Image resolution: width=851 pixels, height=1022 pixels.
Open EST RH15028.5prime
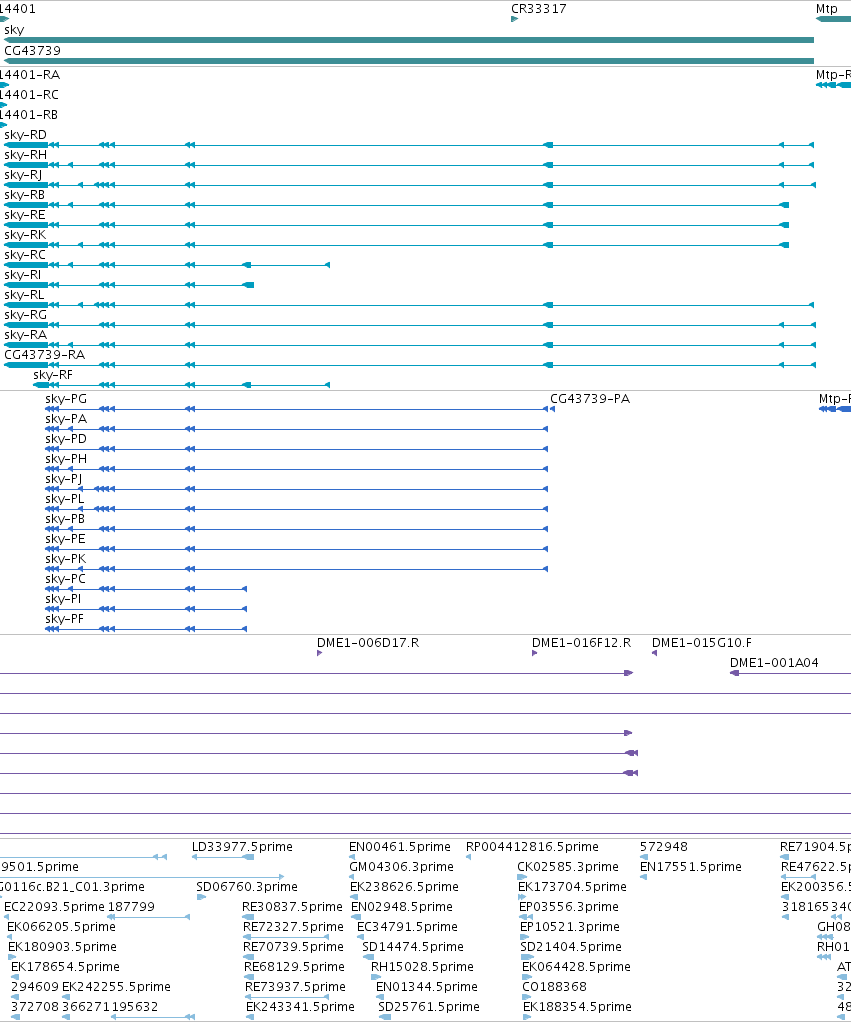pos(422,967)
